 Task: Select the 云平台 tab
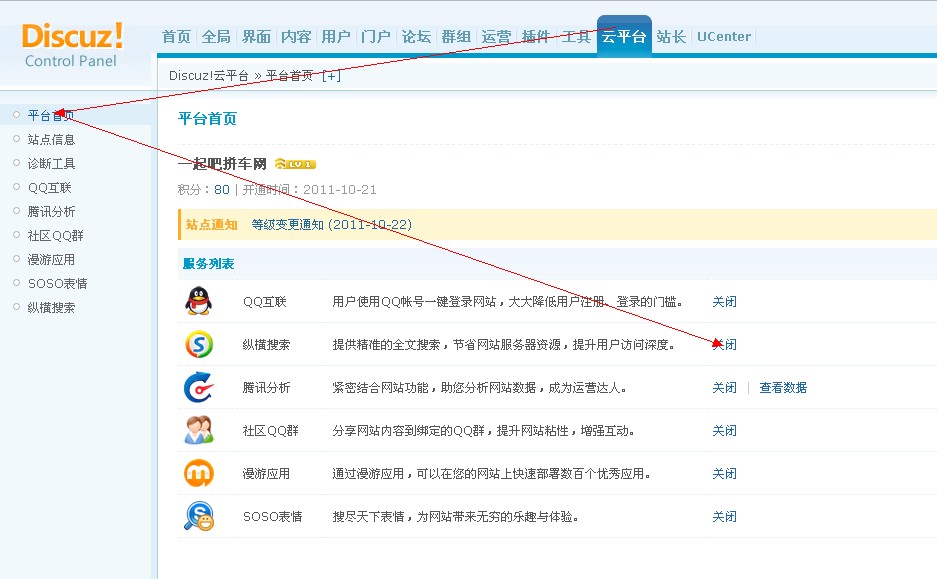pos(624,36)
